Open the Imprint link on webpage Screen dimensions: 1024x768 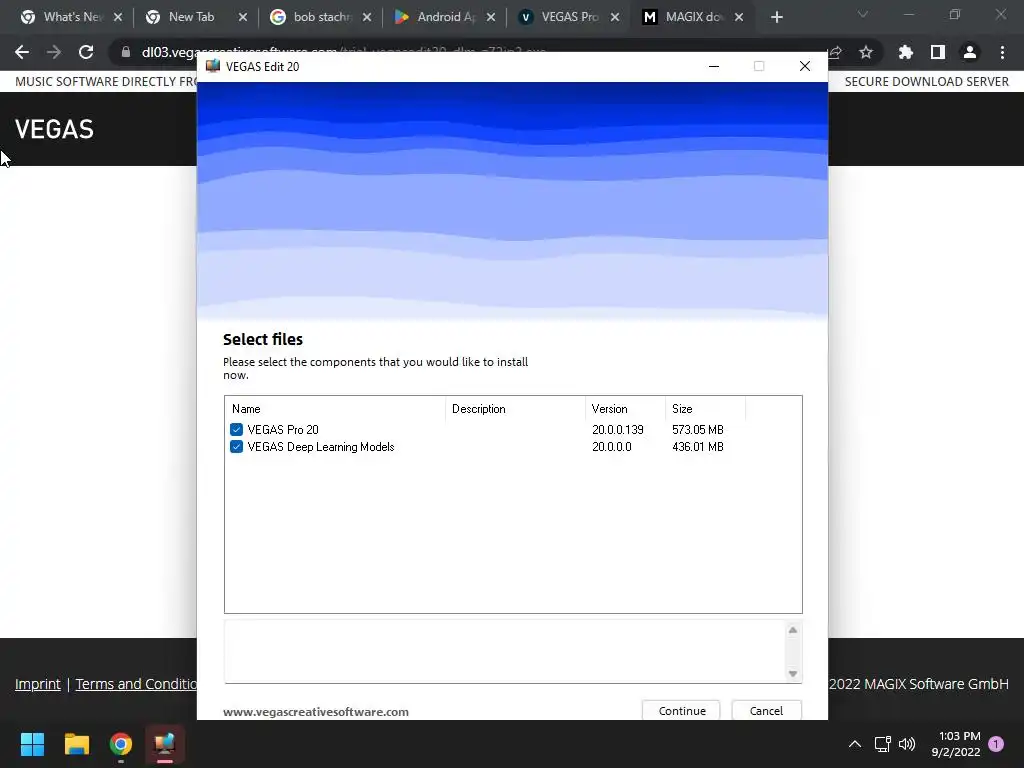37,684
